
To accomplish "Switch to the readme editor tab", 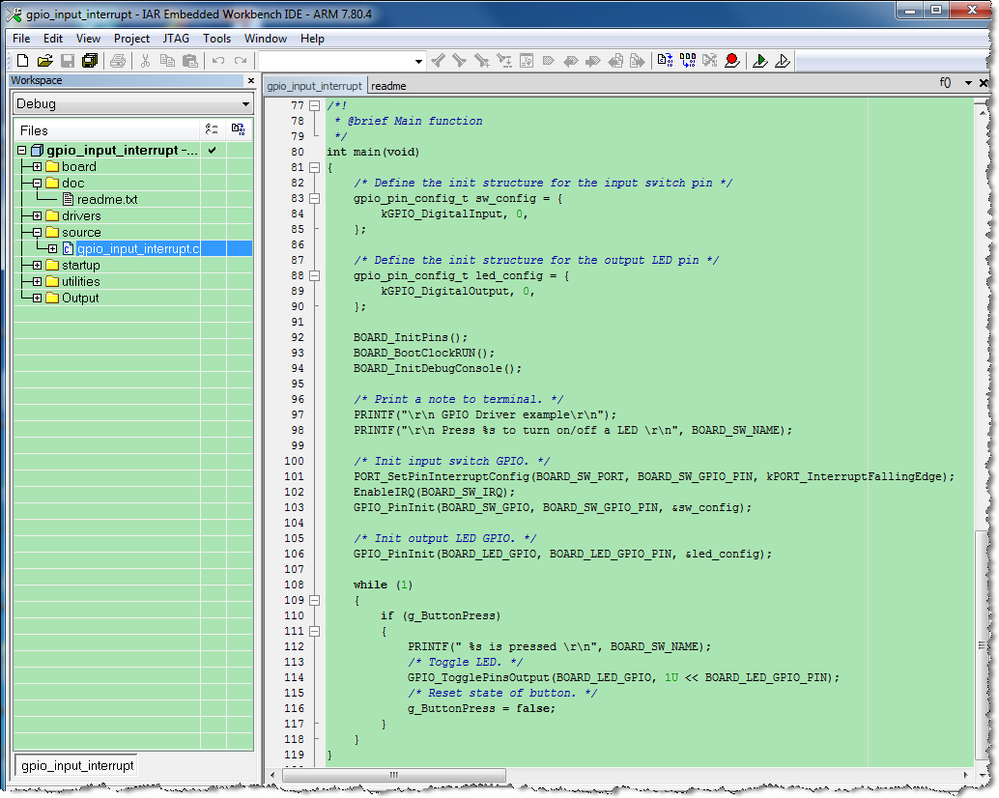I will [389, 86].
